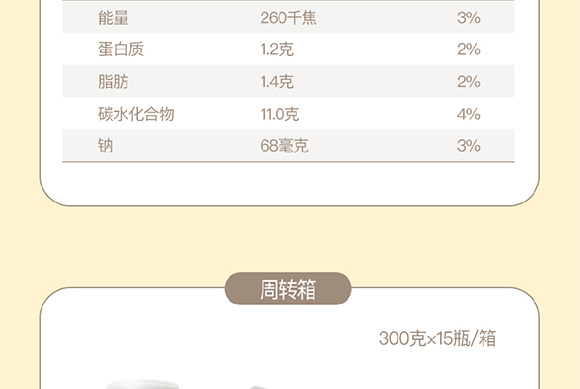Select the 碳水化合物 row label
This screenshot has width=580, height=389.
tap(136, 114)
